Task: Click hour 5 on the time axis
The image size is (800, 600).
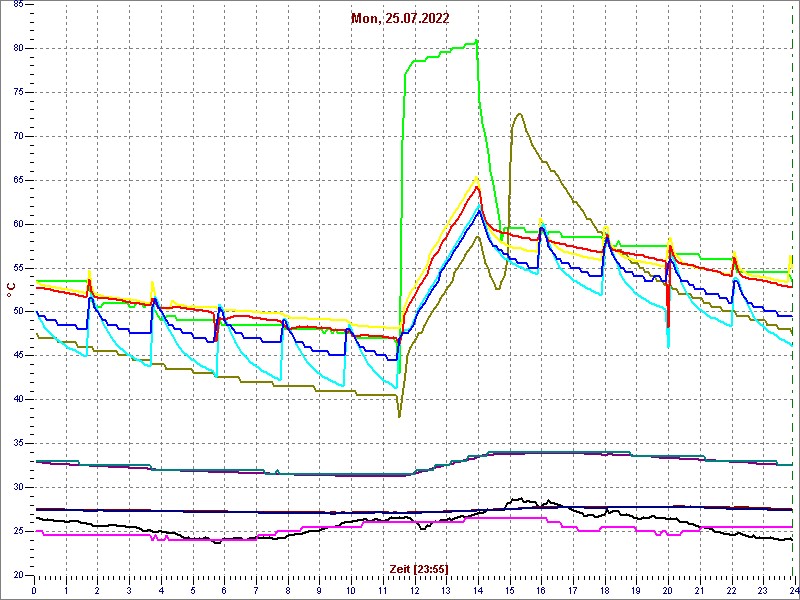Action: click(193, 590)
